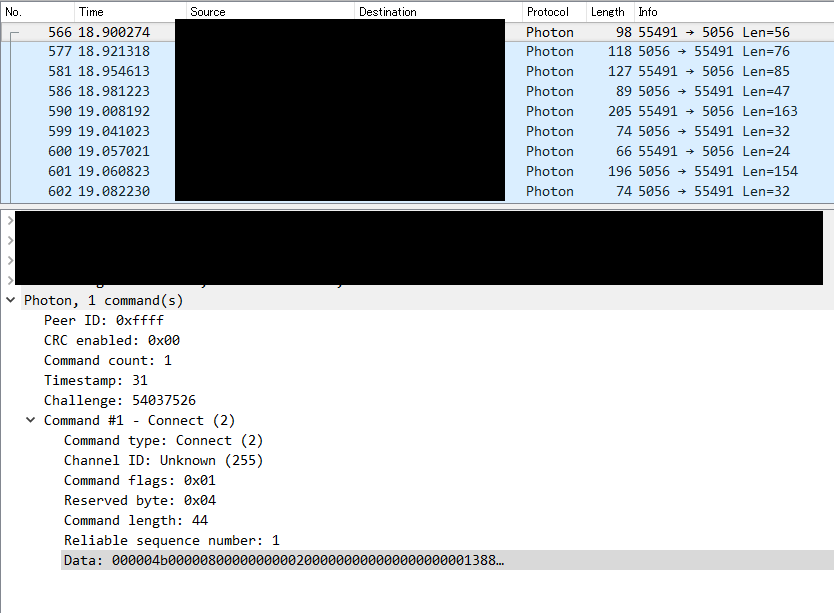Select Channel ID: Unknown (255) field
This screenshot has height=613, width=834.
163,460
